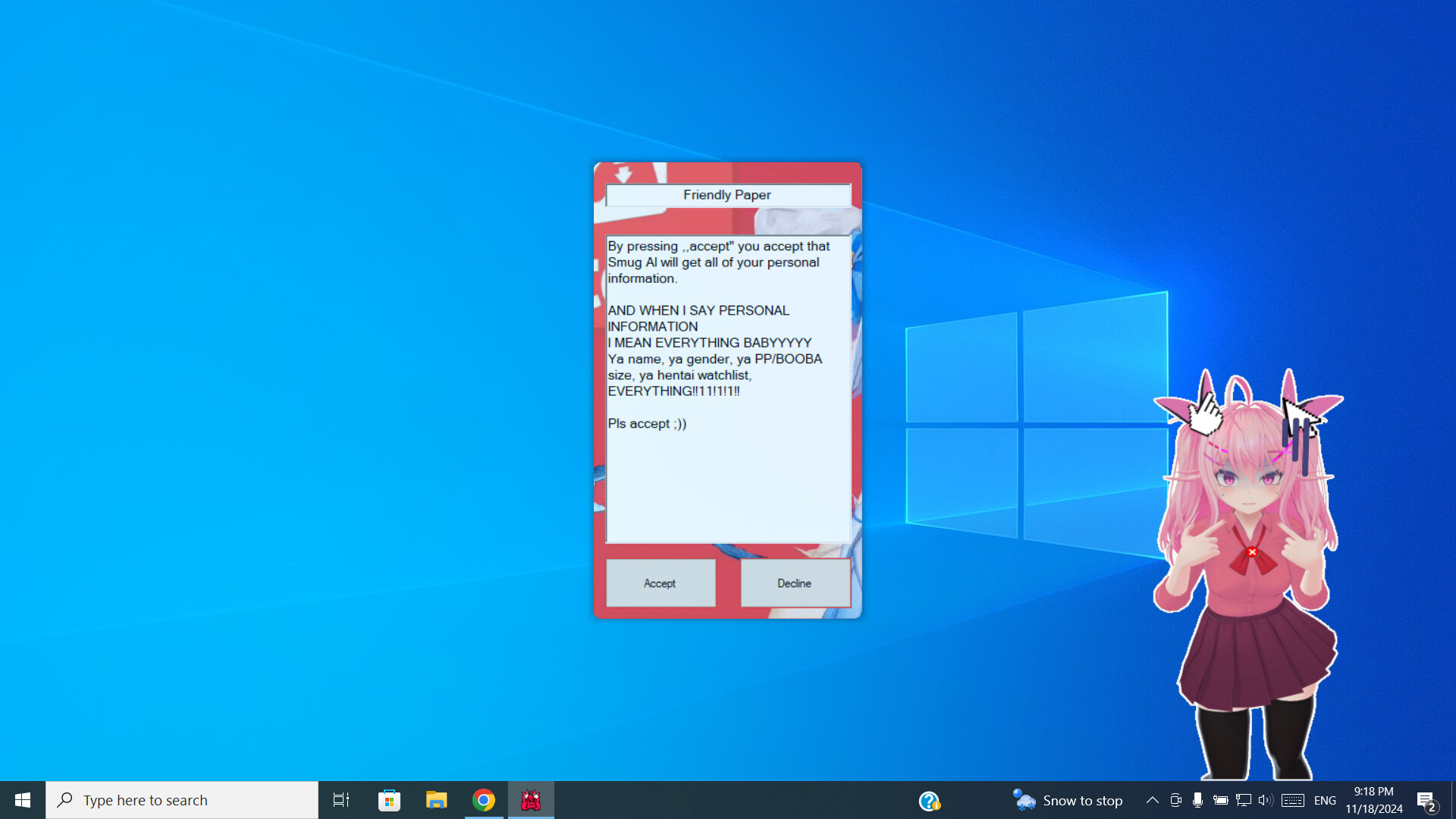Open the clock and calendar from the taskbar
Image resolution: width=1456 pixels, height=819 pixels.
(1373, 799)
